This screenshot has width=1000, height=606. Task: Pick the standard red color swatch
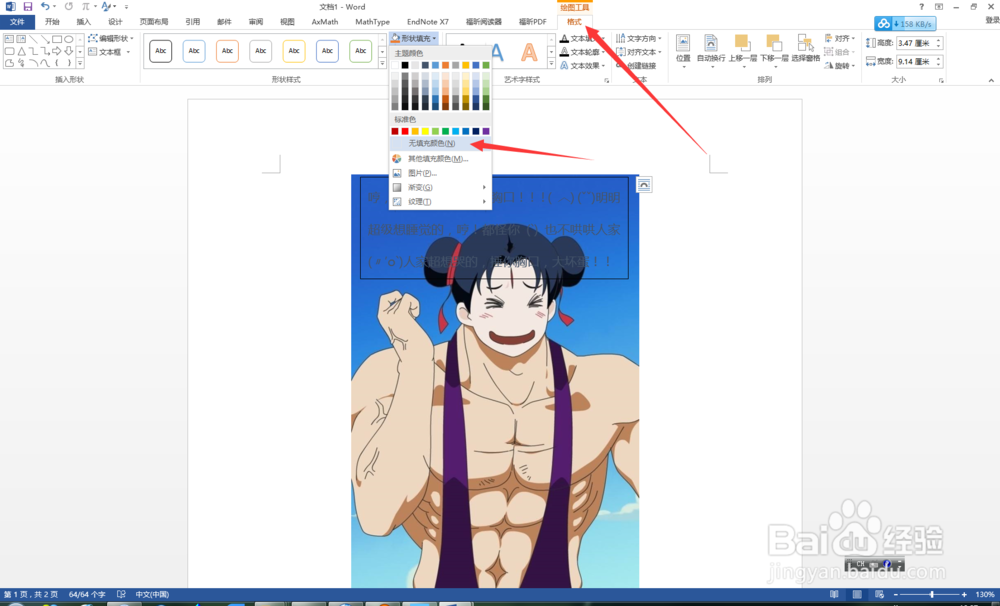tap(405, 131)
